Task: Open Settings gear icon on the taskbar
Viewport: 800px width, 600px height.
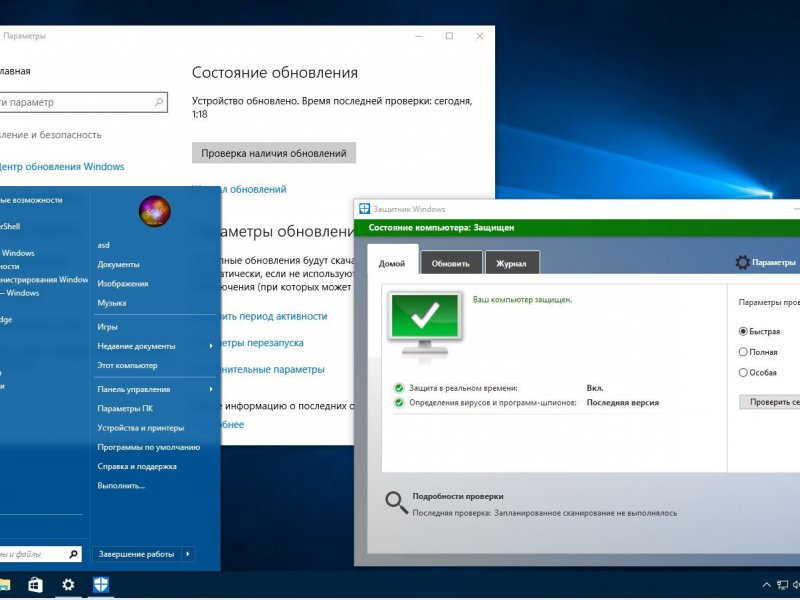Action: [68, 585]
